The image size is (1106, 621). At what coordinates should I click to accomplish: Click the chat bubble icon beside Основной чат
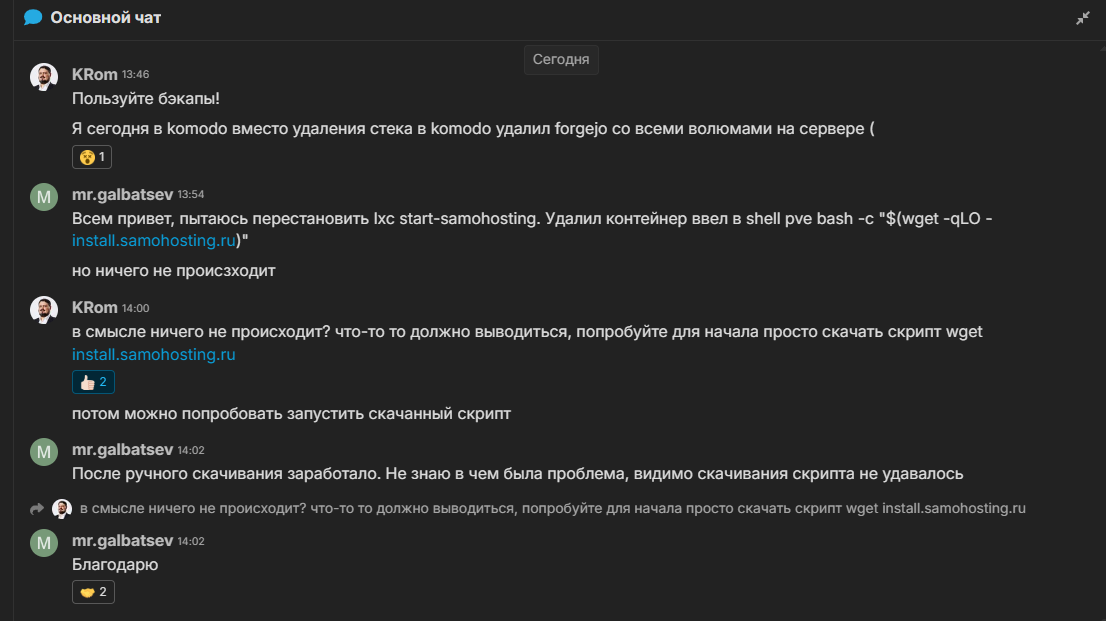(x=33, y=17)
